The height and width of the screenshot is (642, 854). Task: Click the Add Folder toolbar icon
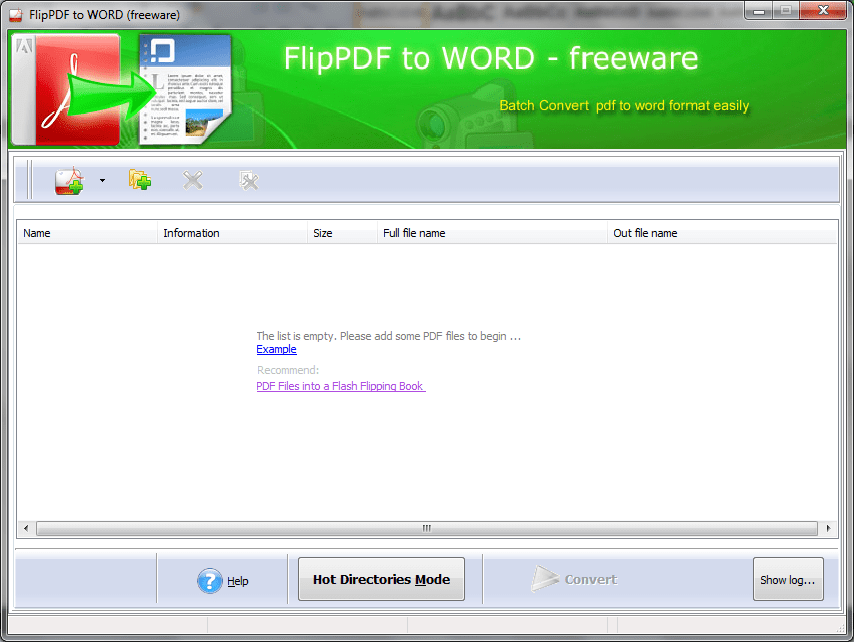[139, 180]
